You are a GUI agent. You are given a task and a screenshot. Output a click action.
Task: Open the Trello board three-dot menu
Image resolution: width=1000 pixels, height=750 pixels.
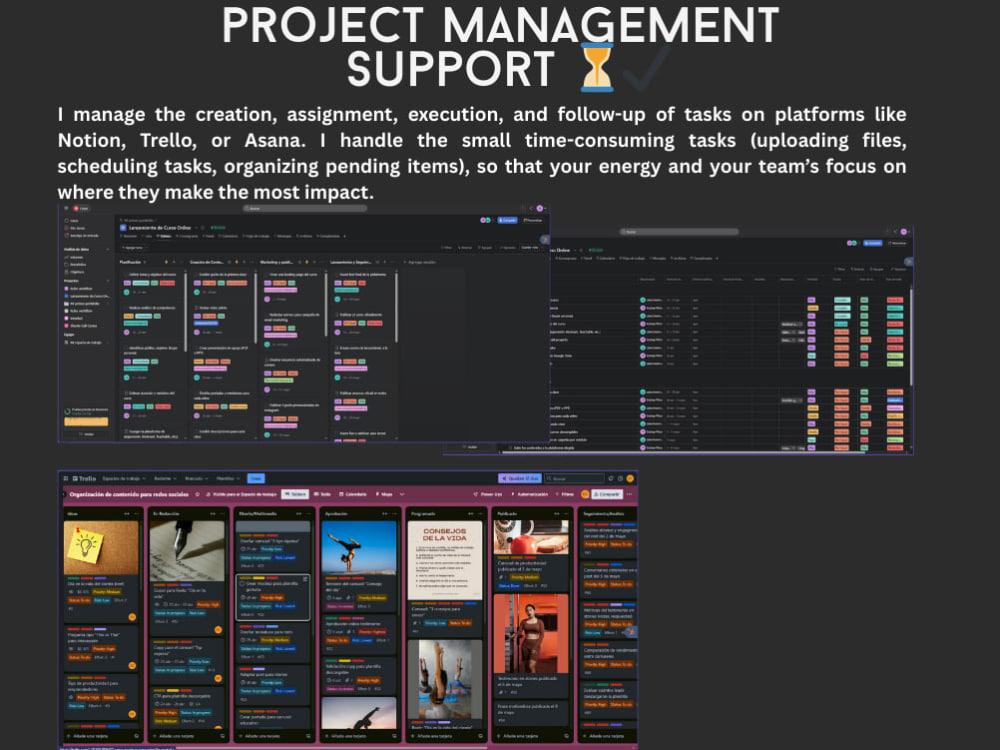click(630, 494)
